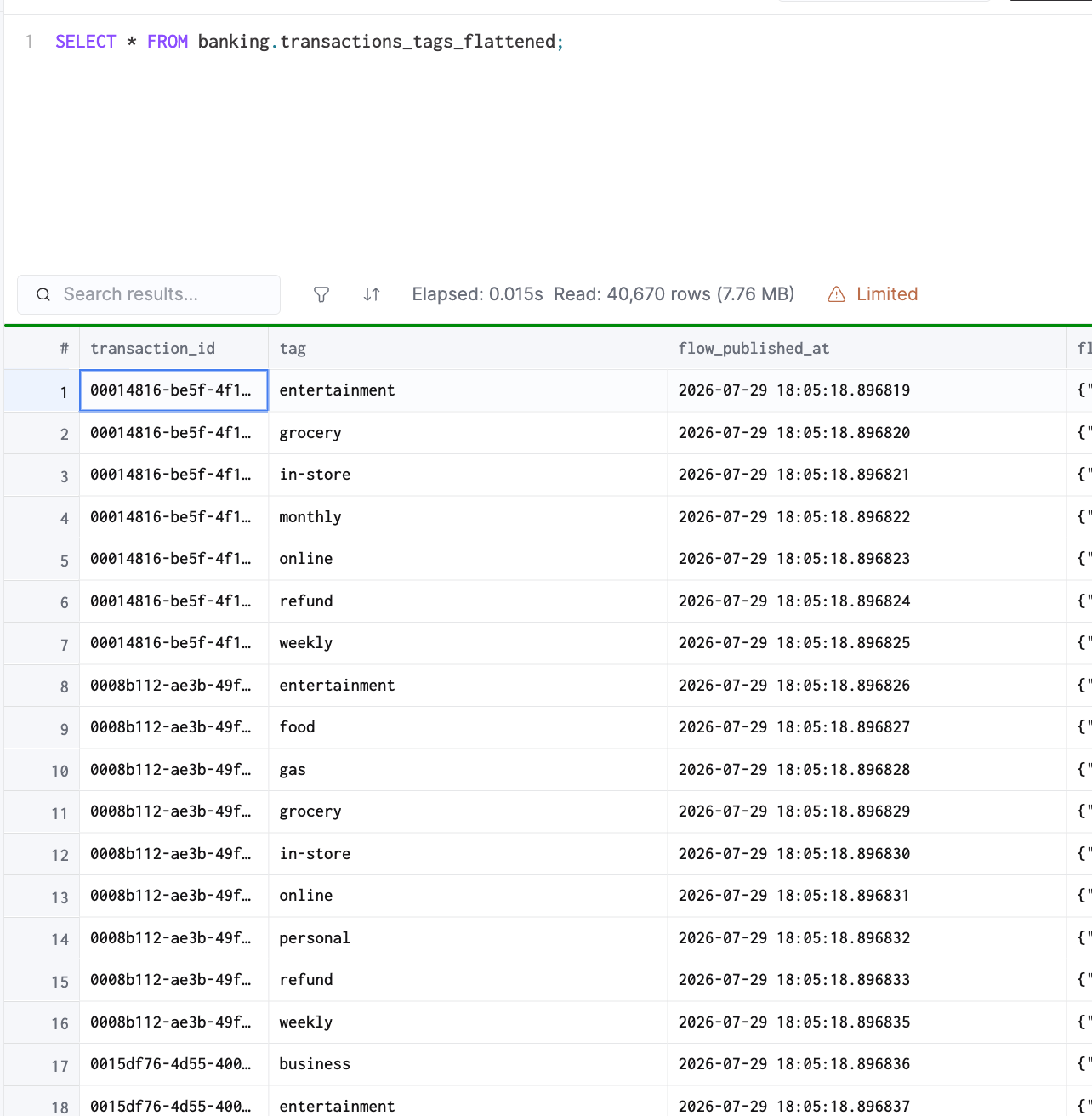Click the sort arrows icon
The height and width of the screenshot is (1116, 1092).
[x=372, y=294]
